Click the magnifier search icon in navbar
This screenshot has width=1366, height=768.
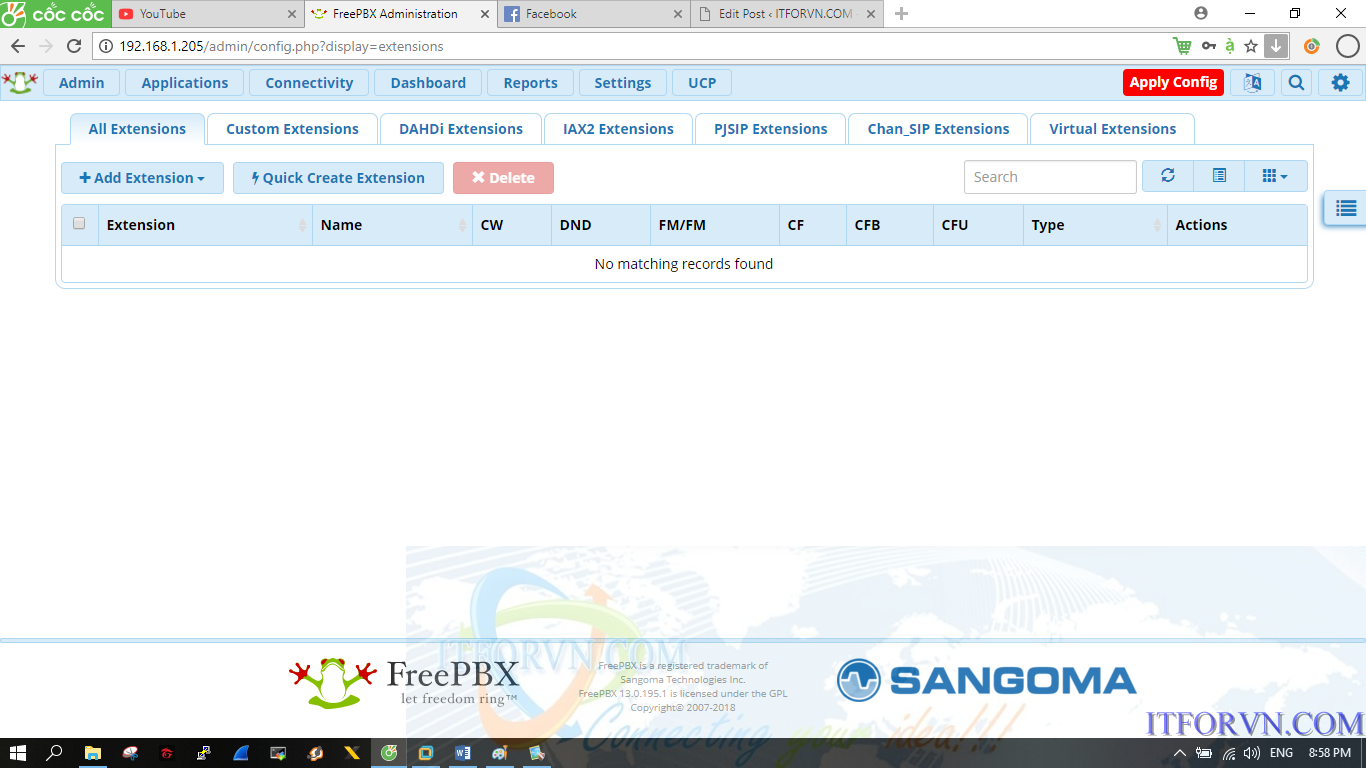pyautogui.click(x=1296, y=83)
